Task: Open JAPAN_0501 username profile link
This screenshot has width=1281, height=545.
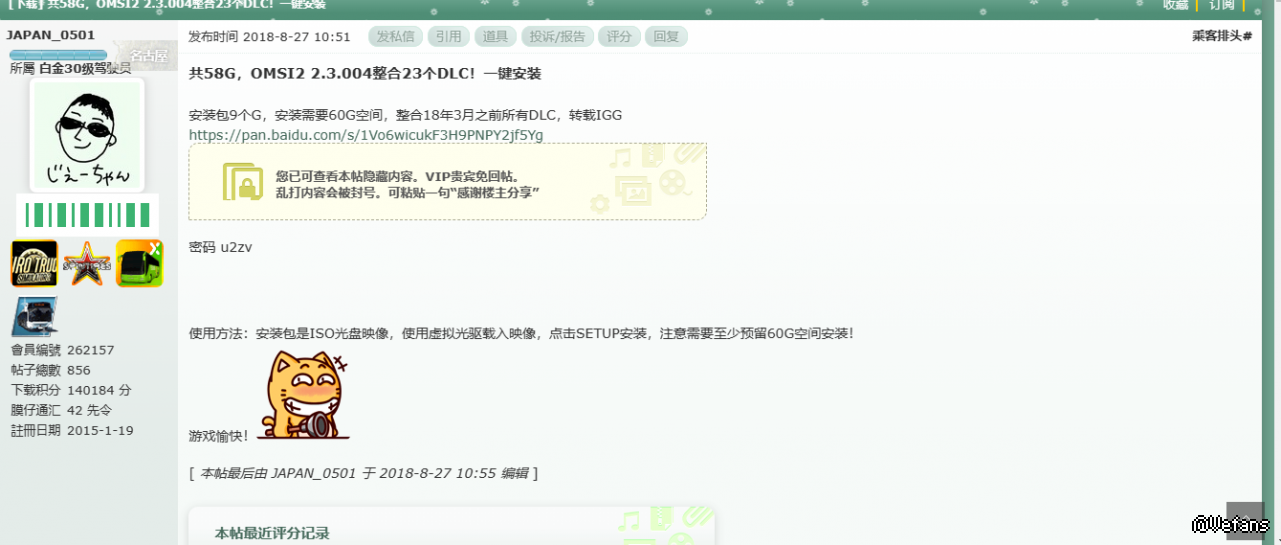Action: click(51, 35)
